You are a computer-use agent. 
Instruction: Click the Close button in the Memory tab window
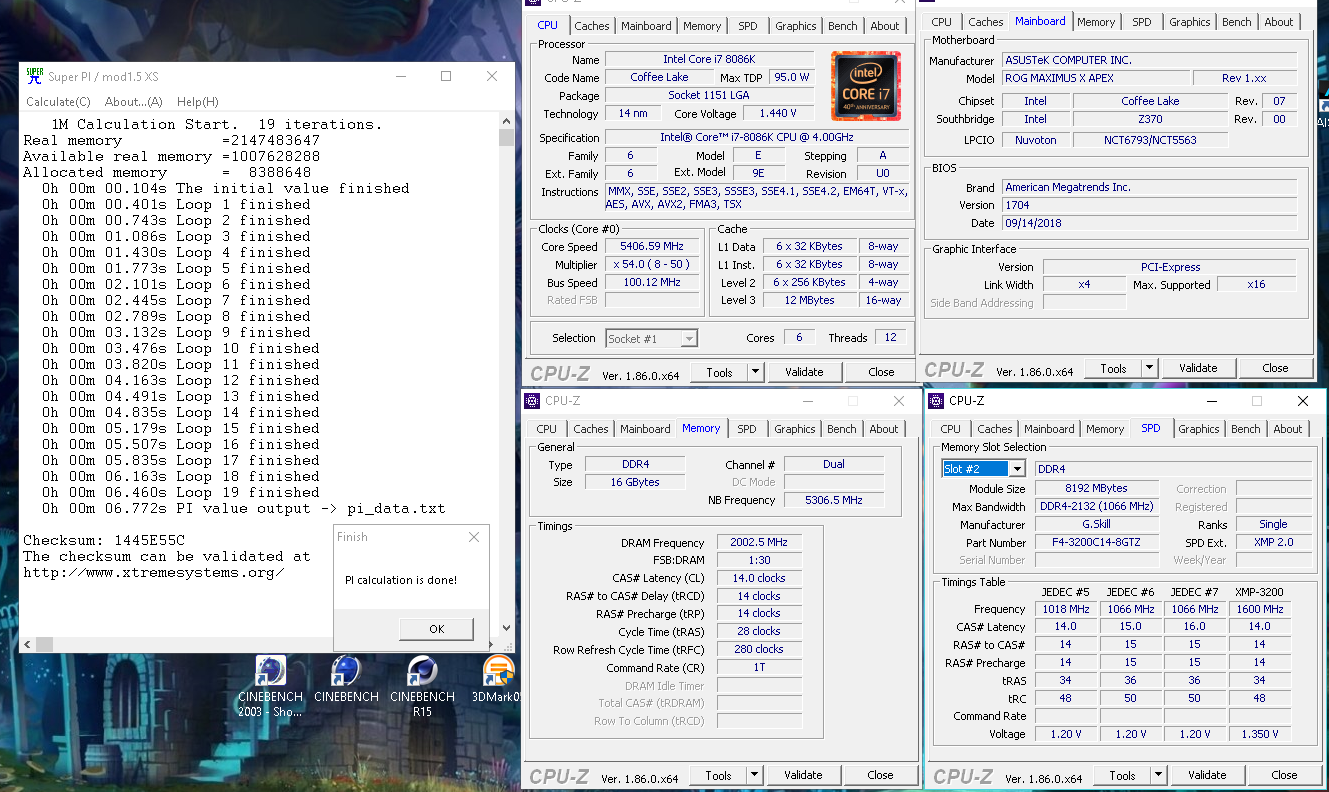[880, 775]
